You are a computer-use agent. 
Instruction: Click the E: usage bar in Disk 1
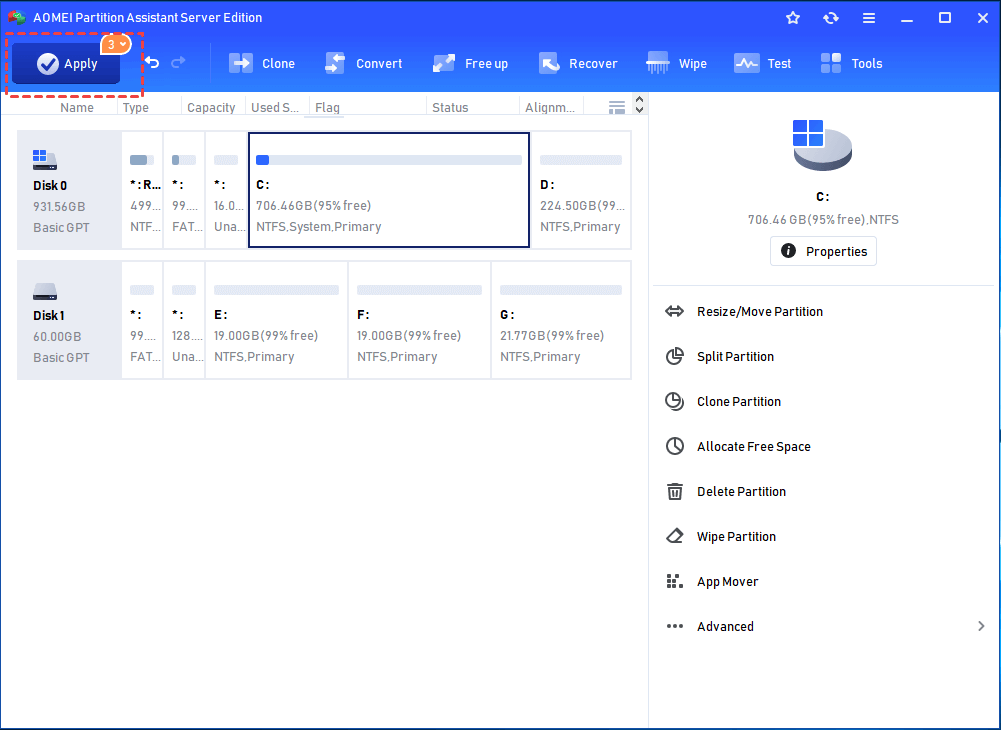click(276, 291)
